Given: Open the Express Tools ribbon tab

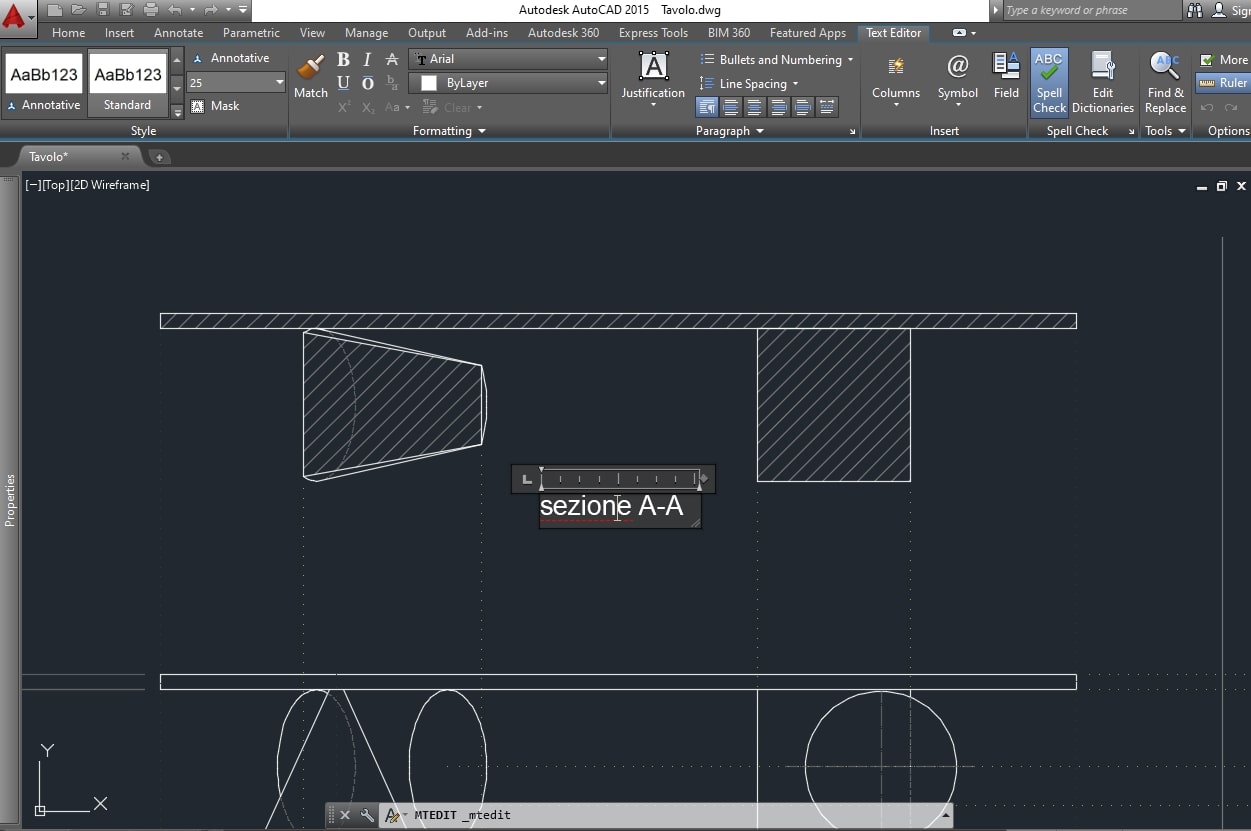Looking at the screenshot, I should pos(653,33).
